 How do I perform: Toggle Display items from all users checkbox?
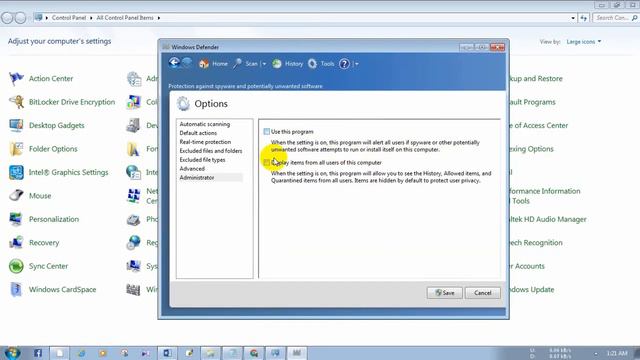tap(267, 162)
